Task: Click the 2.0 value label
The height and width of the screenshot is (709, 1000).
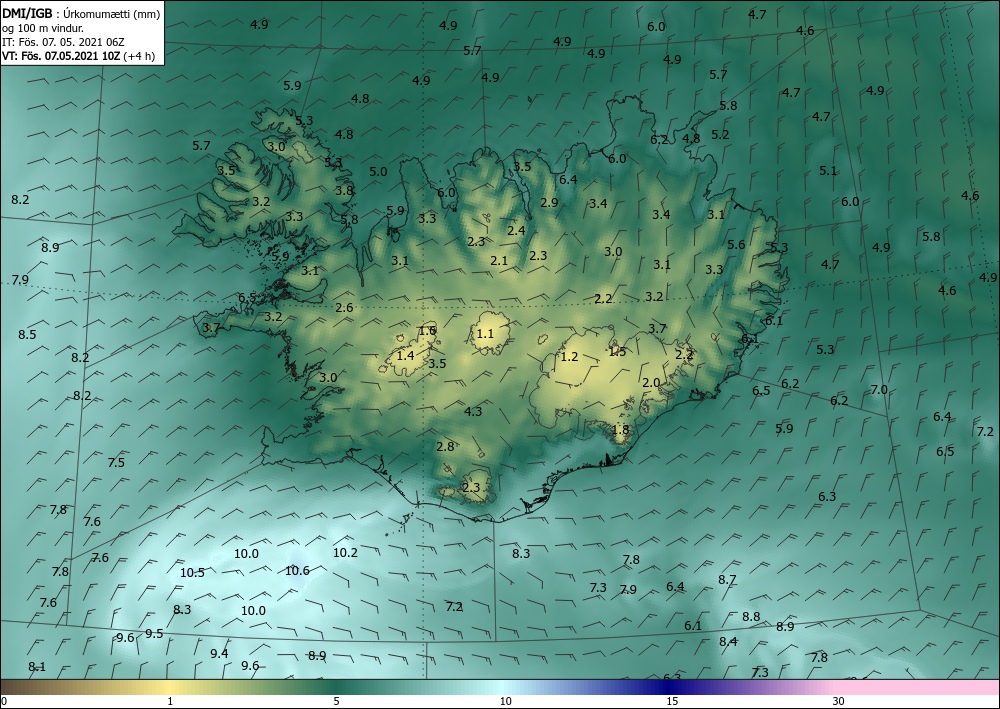Action: [651, 383]
